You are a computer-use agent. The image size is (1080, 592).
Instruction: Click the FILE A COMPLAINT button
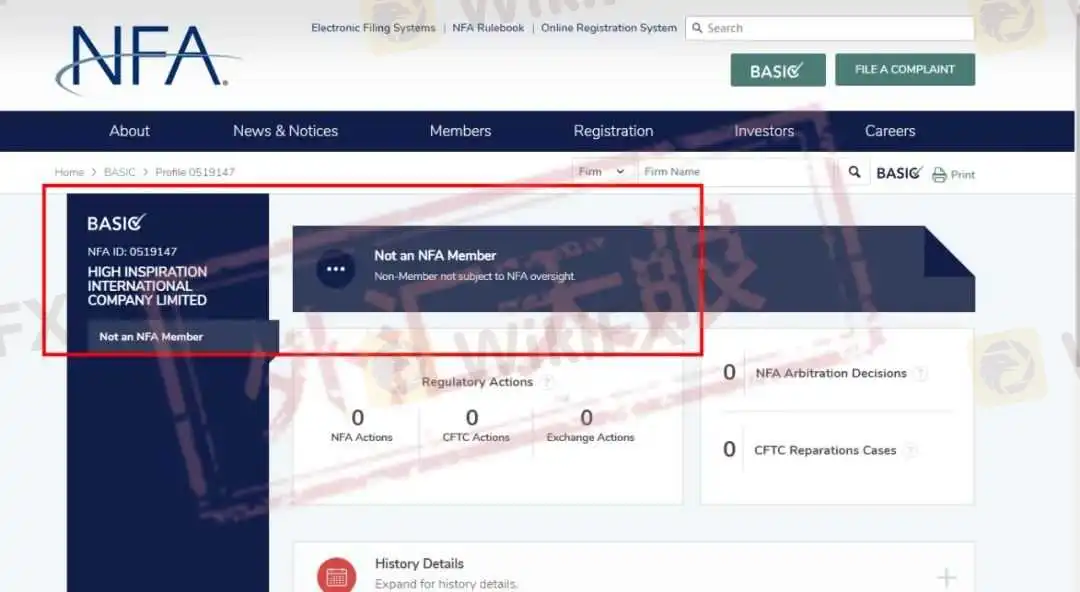pos(905,70)
